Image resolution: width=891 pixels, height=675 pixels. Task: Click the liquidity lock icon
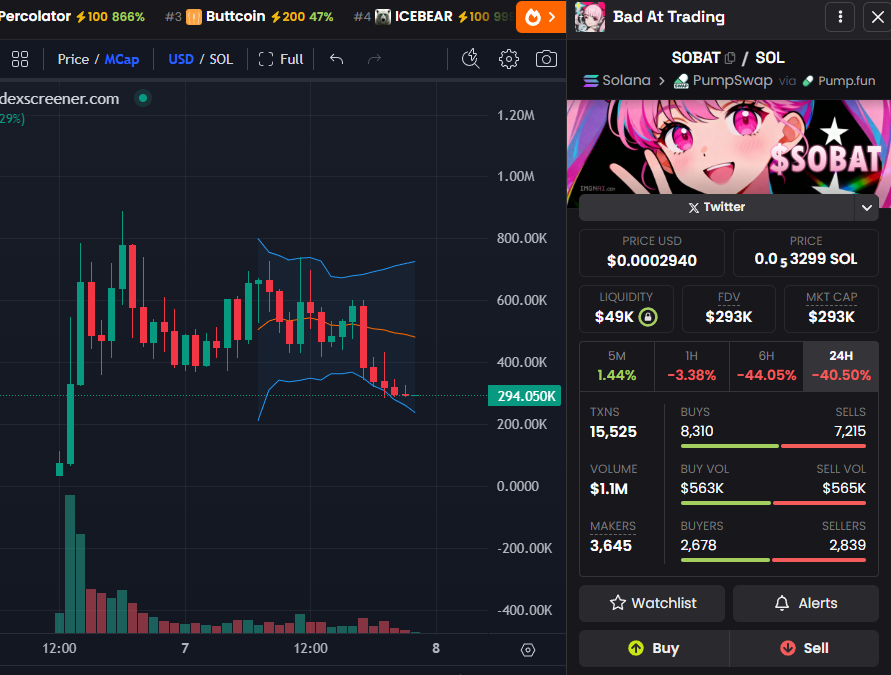(x=648, y=316)
